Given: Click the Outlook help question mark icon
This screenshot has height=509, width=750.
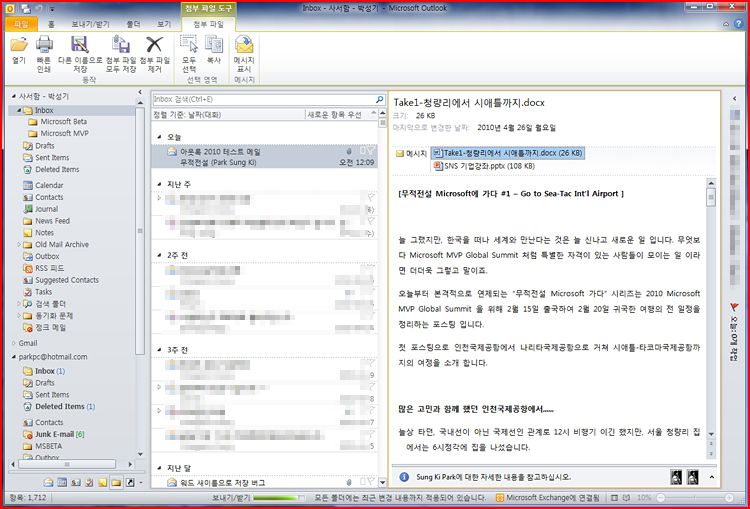Looking at the screenshot, I should 739,23.
